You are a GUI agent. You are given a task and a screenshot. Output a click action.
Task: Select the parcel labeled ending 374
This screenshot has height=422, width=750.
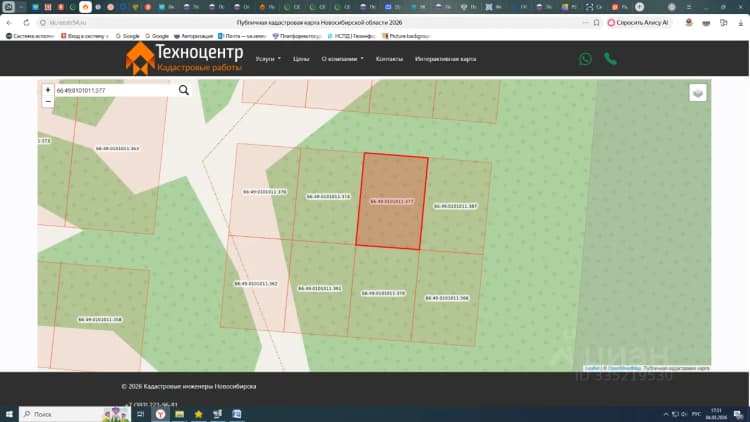[x=328, y=197]
